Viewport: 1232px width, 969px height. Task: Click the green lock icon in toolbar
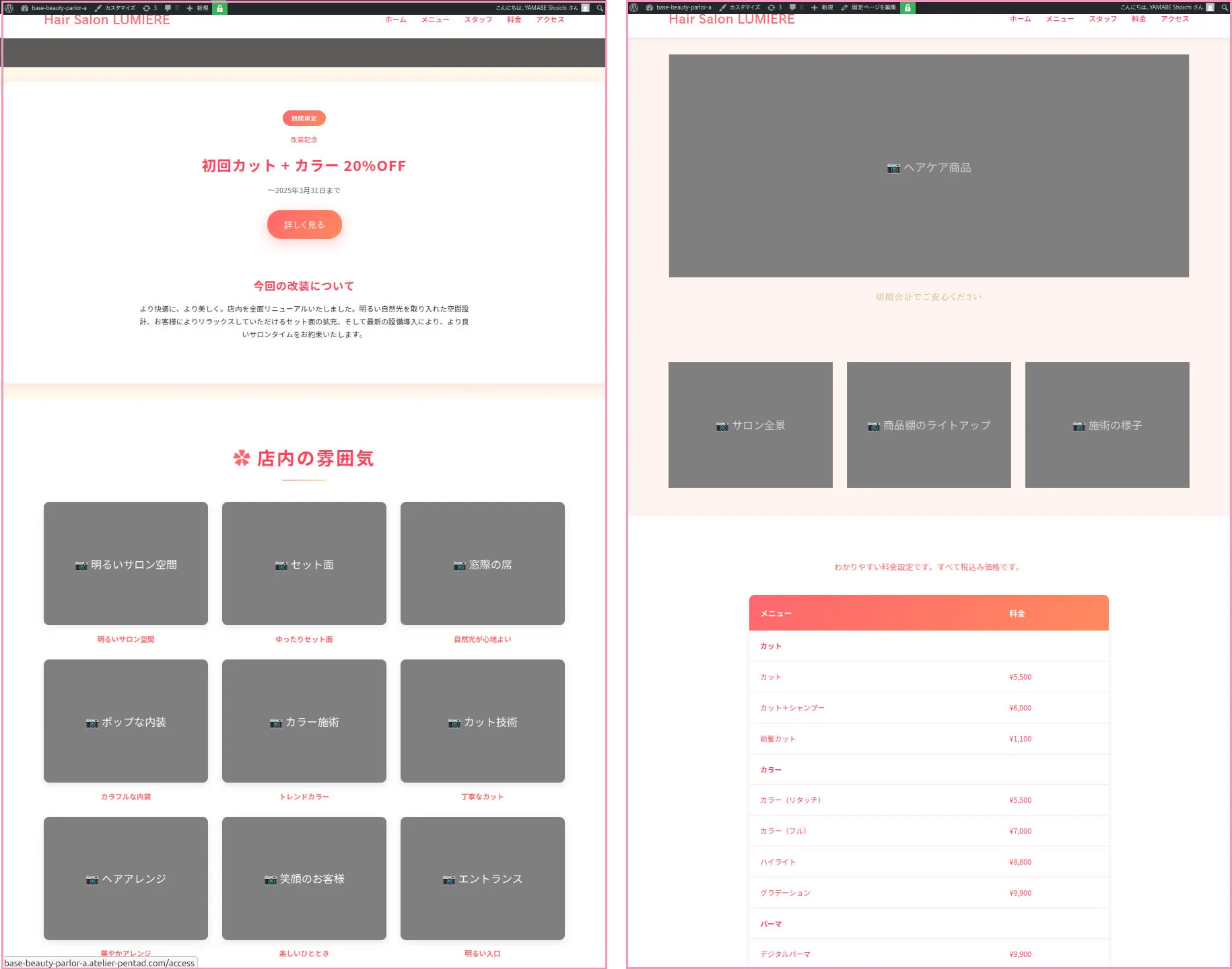[x=219, y=7]
